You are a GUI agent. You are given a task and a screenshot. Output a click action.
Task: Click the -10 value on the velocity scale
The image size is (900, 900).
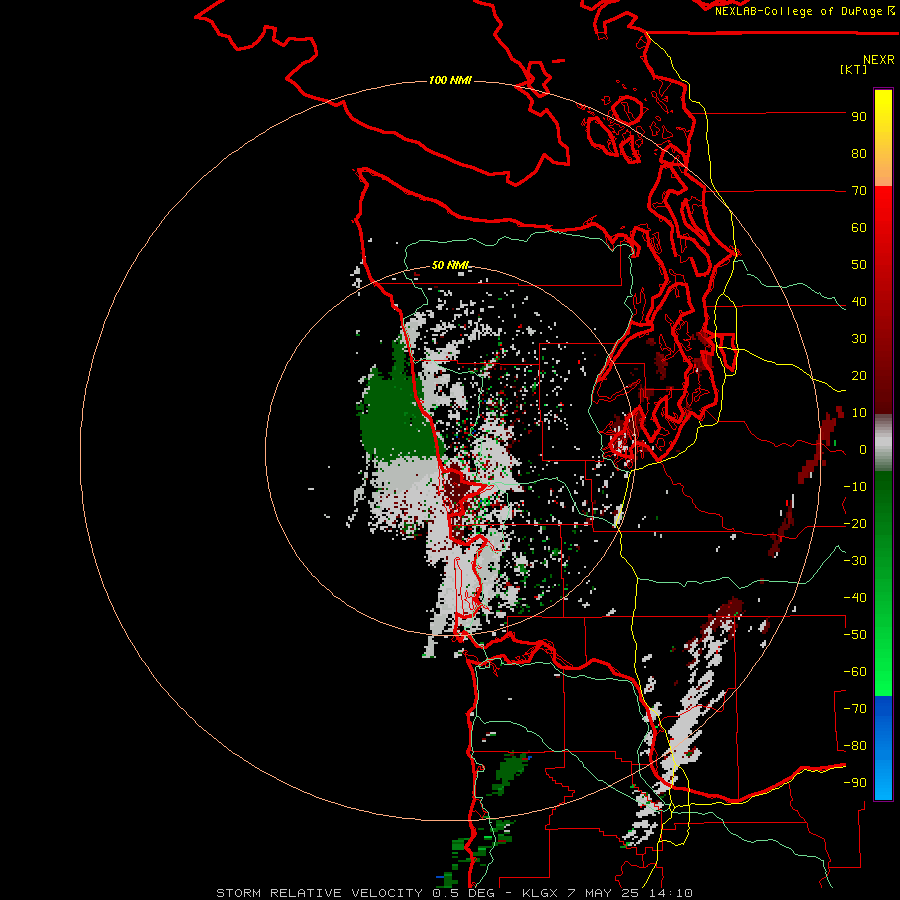click(855, 487)
